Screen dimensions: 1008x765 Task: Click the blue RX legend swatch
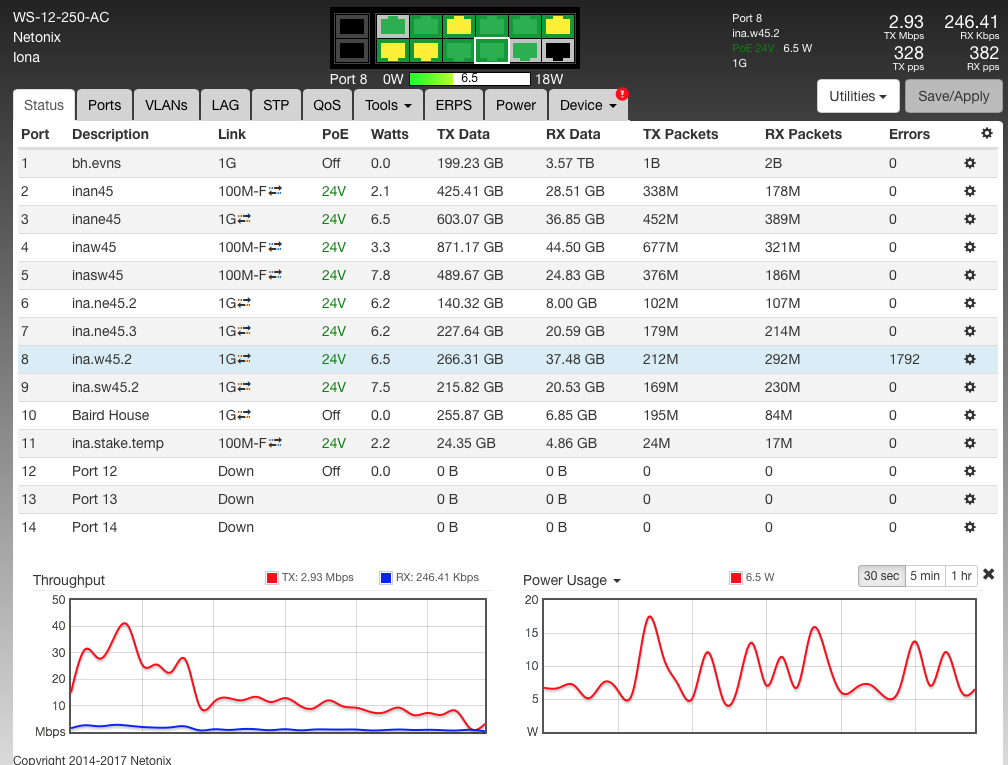pos(386,578)
